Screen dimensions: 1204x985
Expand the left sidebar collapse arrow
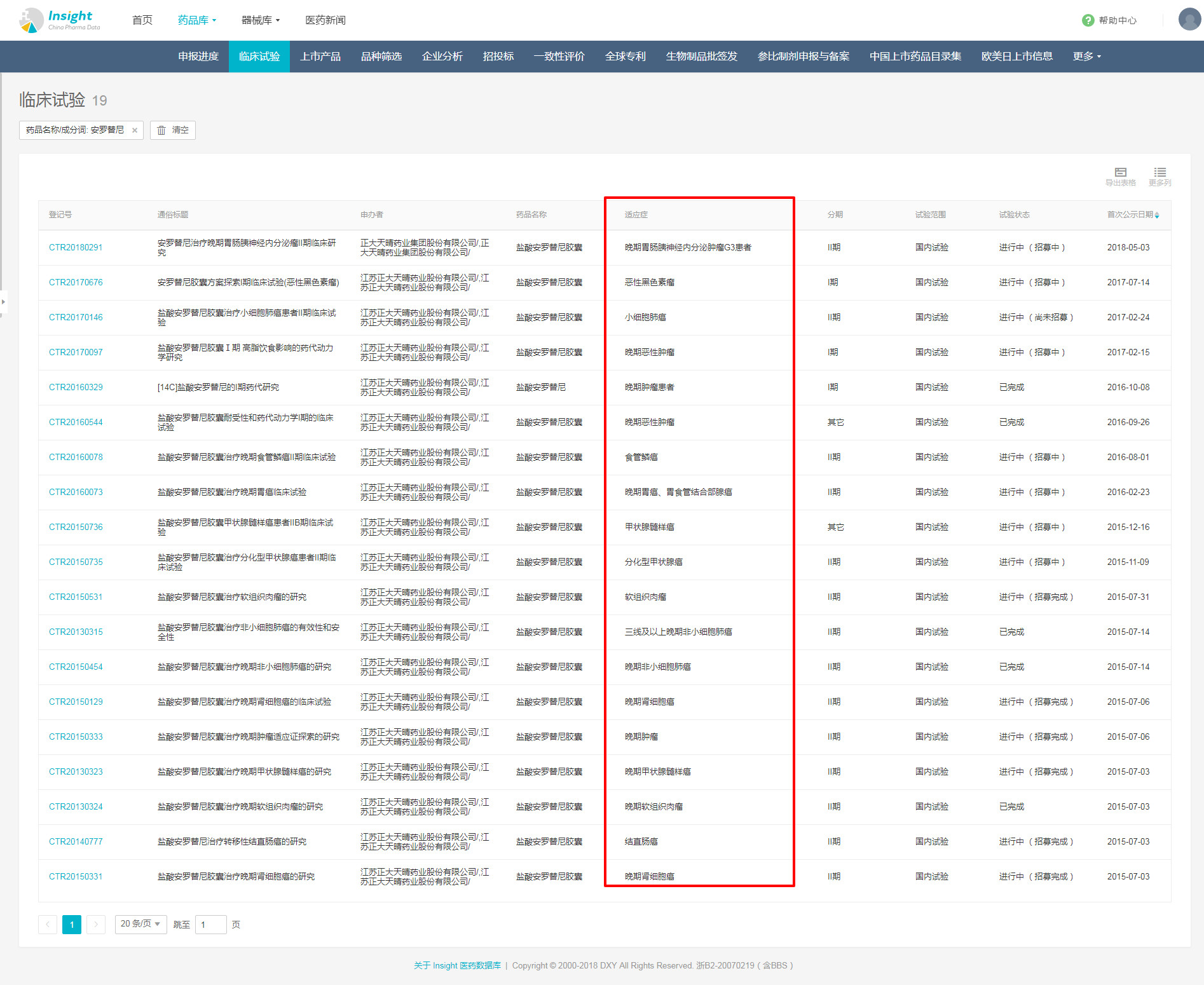point(3,302)
